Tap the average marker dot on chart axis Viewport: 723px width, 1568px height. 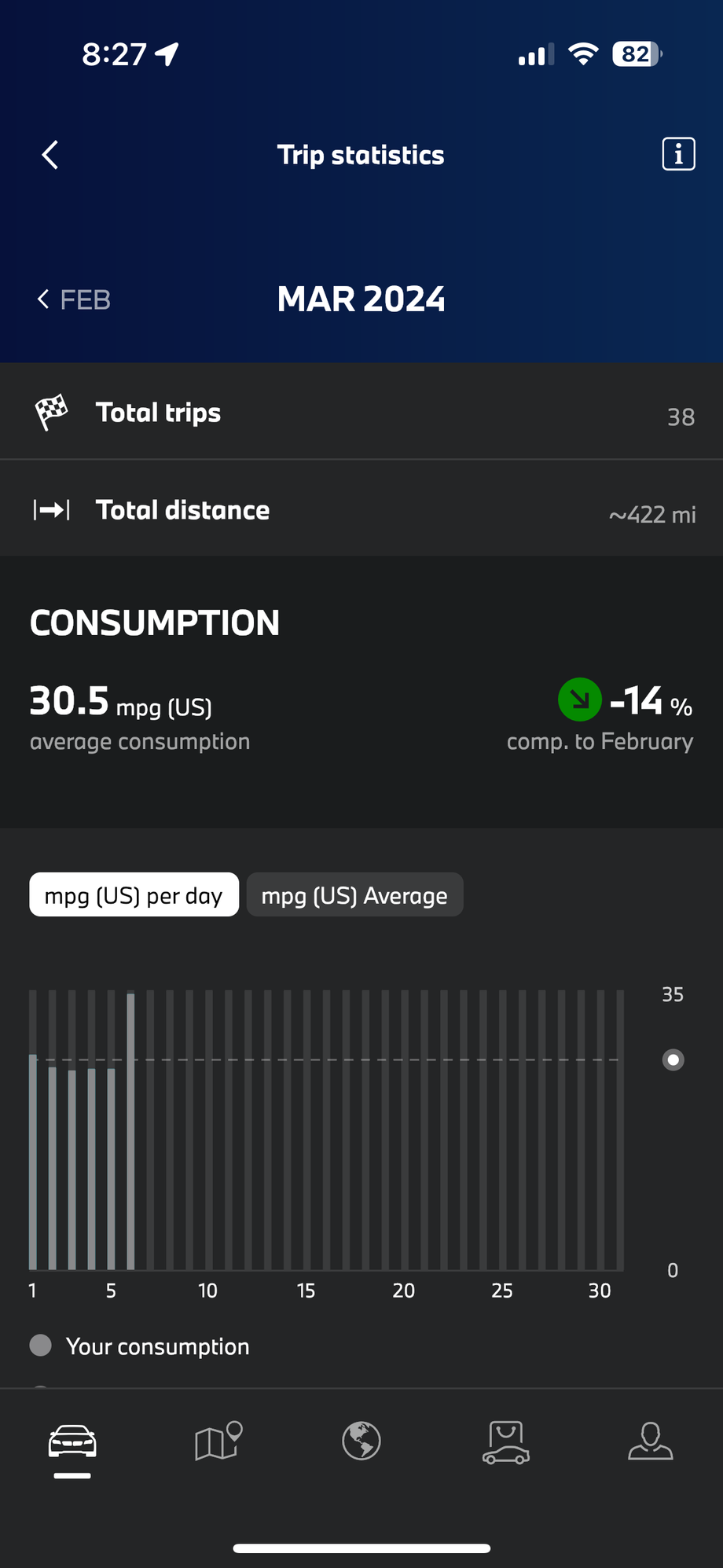(x=673, y=1059)
